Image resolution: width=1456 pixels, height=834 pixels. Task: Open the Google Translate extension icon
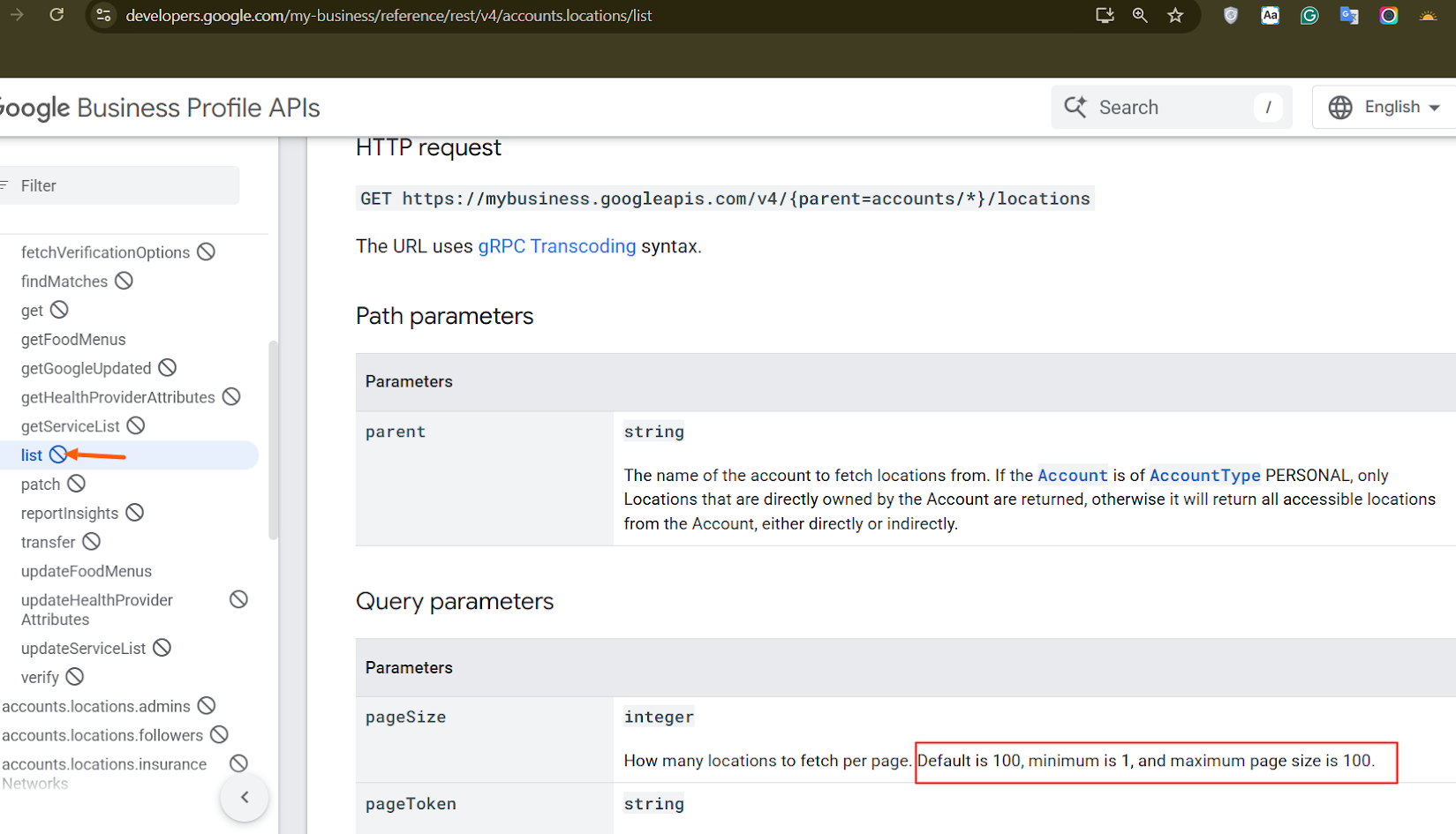(1348, 15)
